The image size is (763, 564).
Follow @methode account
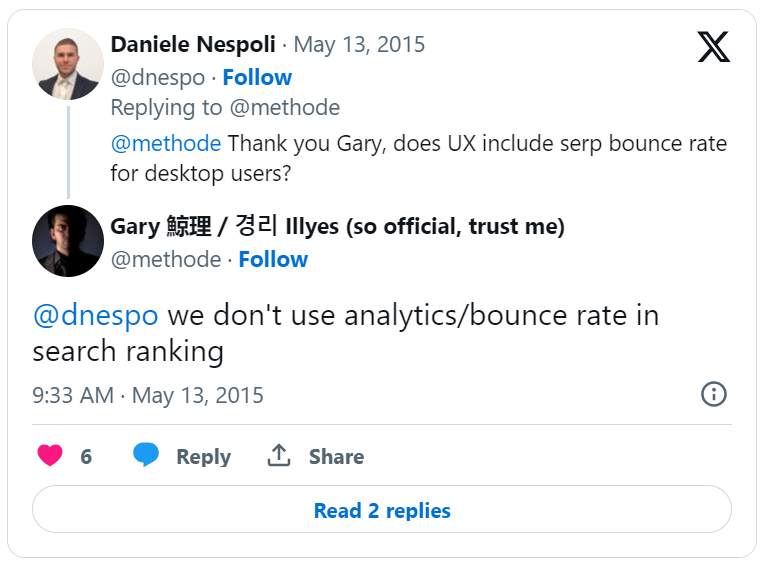[x=273, y=259]
